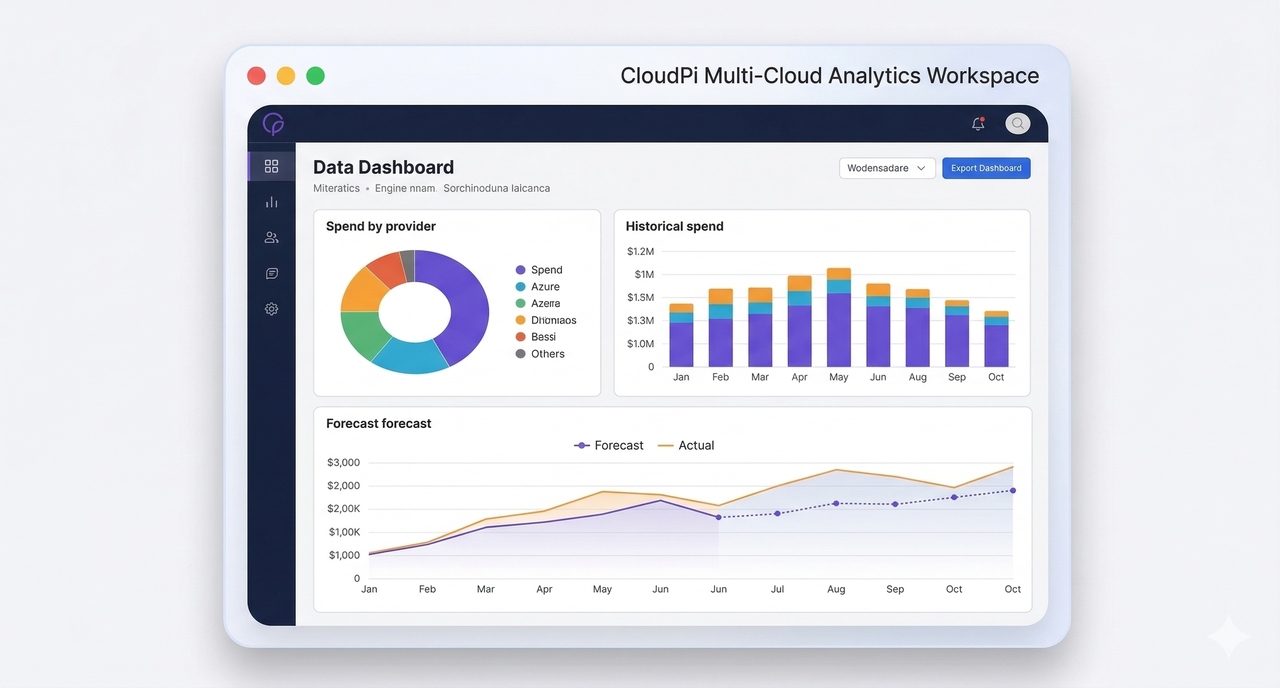Toggle the Bassi legend entry
Viewport: 1280px width, 688px height.
click(x=536, y=337)
